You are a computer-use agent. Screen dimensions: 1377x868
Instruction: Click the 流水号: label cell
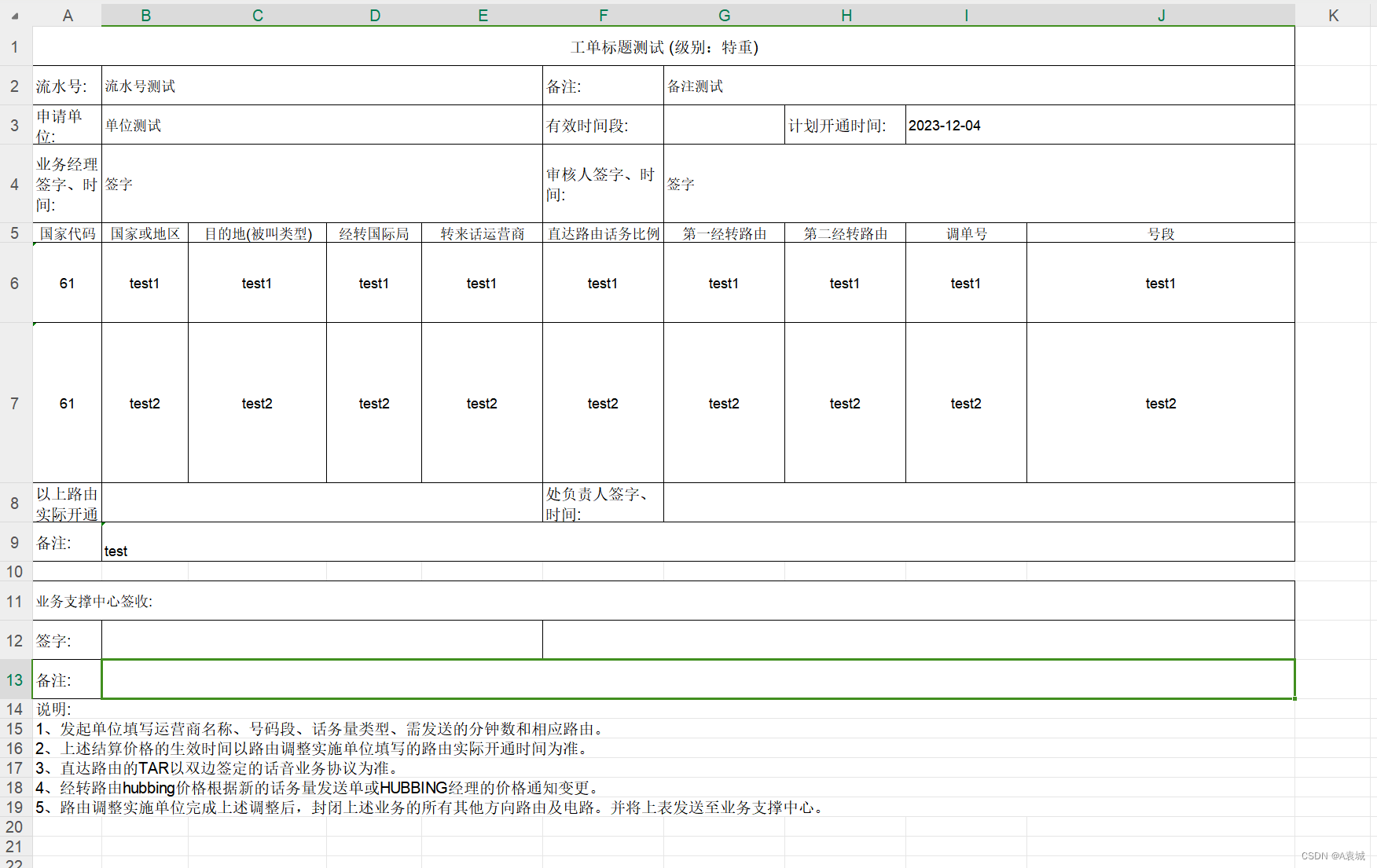[x=68, y=86]
